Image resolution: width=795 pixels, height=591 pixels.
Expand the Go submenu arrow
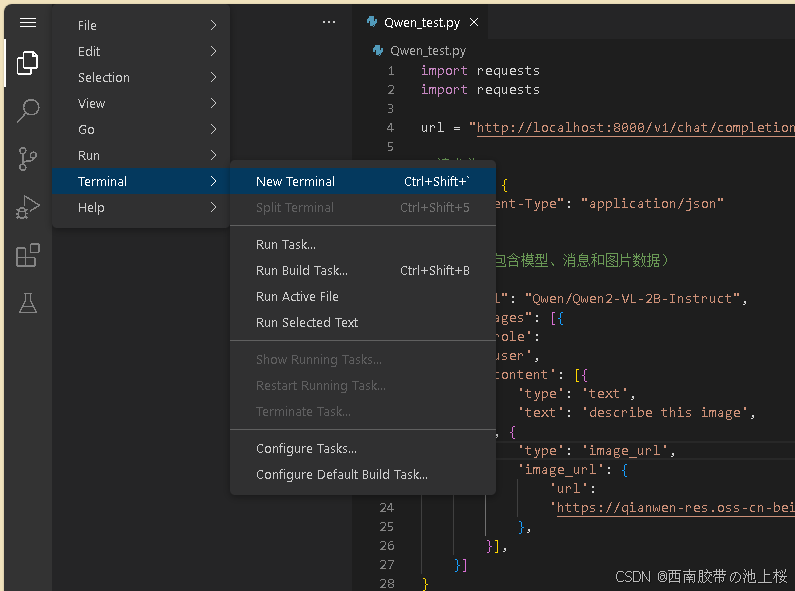pos(213,129)
